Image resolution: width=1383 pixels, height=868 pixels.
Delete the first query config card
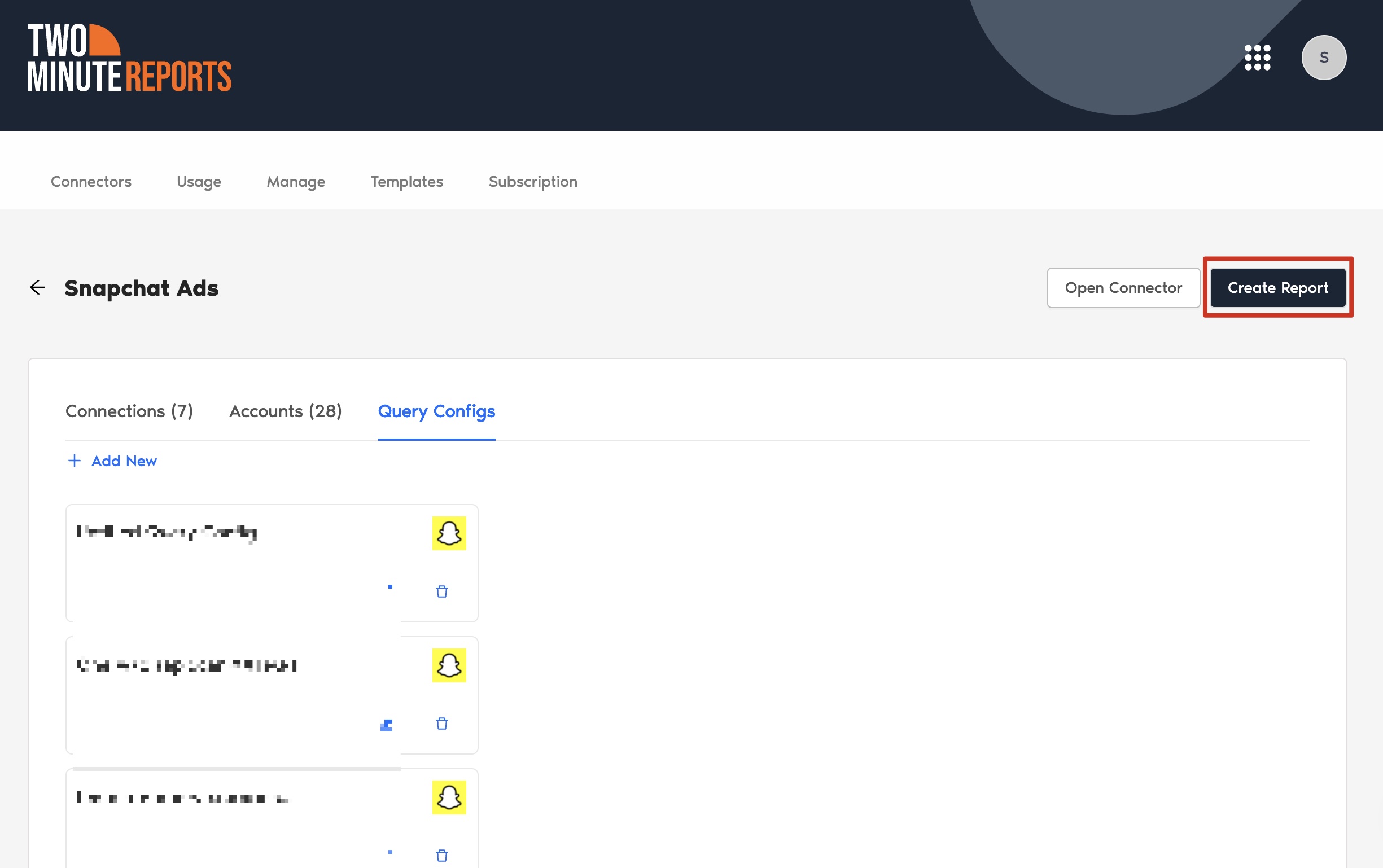(x=441, y=591)
